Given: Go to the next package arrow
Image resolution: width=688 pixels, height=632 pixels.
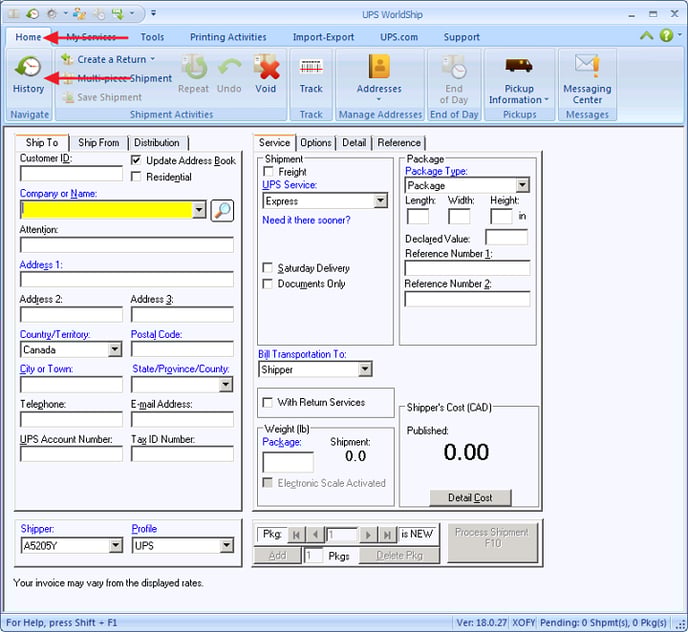Looking at the screenshot, I should click(368, 535).
